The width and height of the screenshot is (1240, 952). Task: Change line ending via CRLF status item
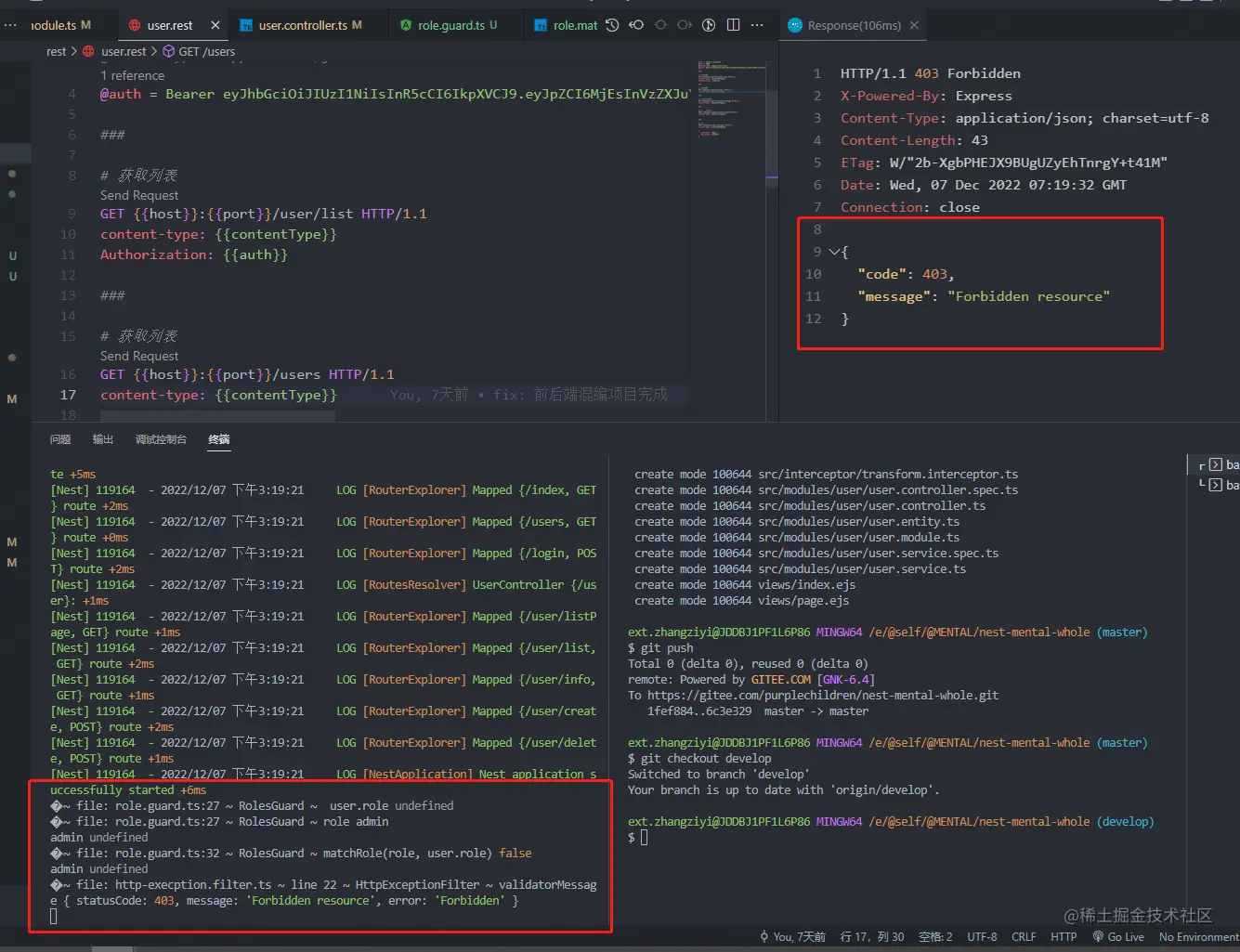(x=1024, y=936)
